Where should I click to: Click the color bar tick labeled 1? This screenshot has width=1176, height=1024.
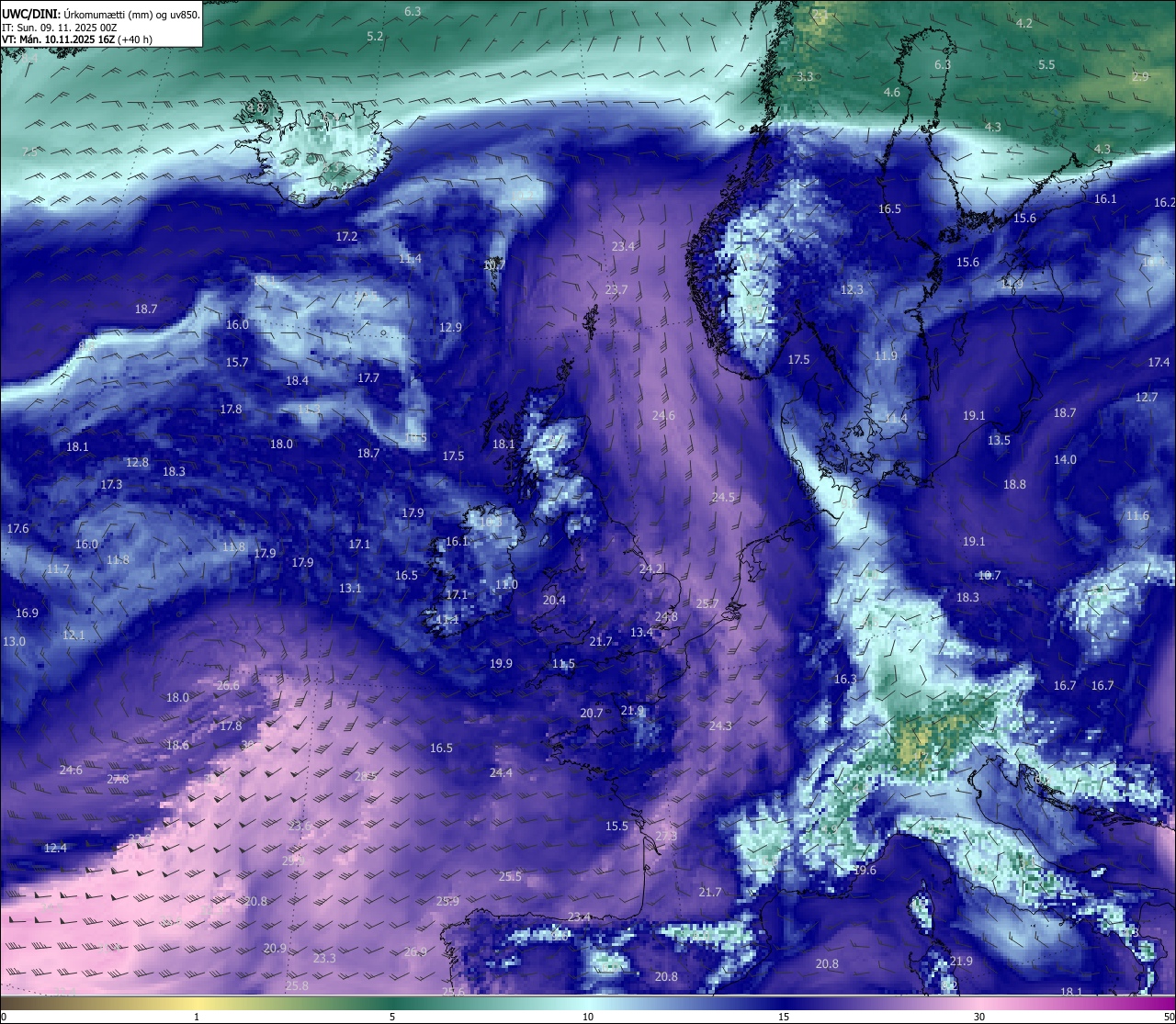[197, 1017]
